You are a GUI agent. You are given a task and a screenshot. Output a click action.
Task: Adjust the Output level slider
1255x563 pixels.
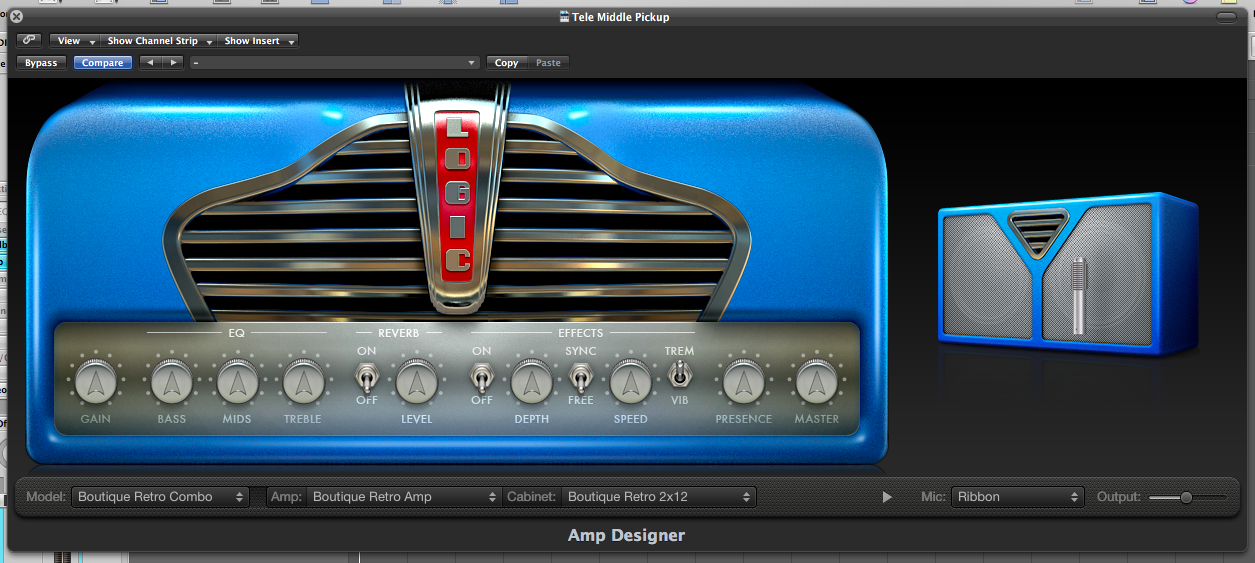tap(1188, 497)
